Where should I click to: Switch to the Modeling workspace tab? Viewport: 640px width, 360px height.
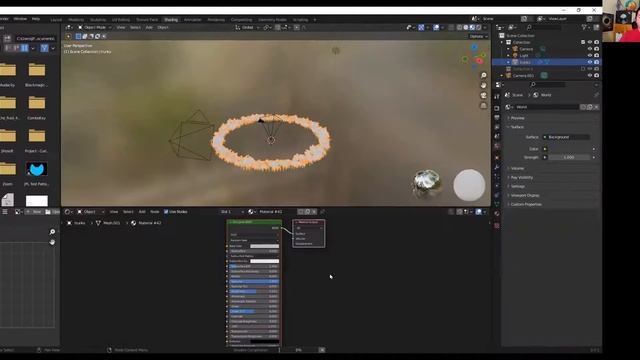pyautogui.click(x=76, y=20)
